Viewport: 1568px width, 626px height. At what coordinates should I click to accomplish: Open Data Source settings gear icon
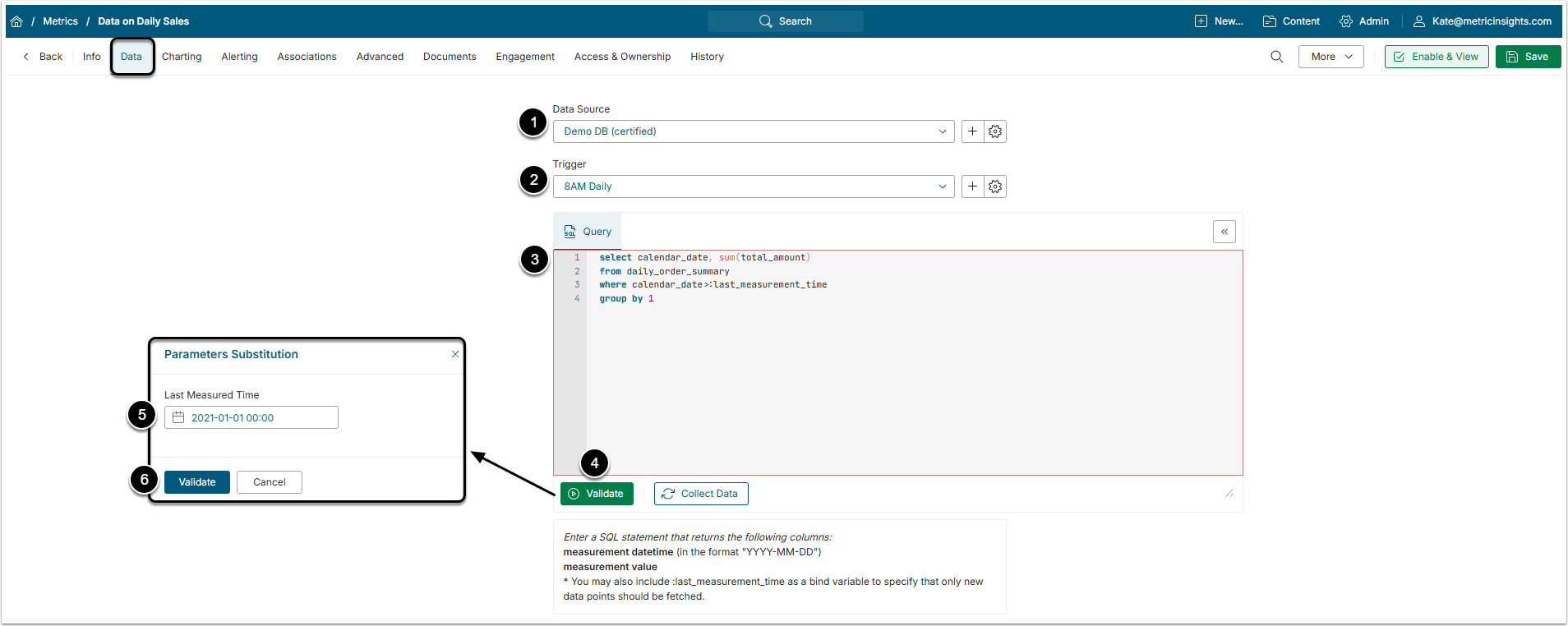coord(995,131)
